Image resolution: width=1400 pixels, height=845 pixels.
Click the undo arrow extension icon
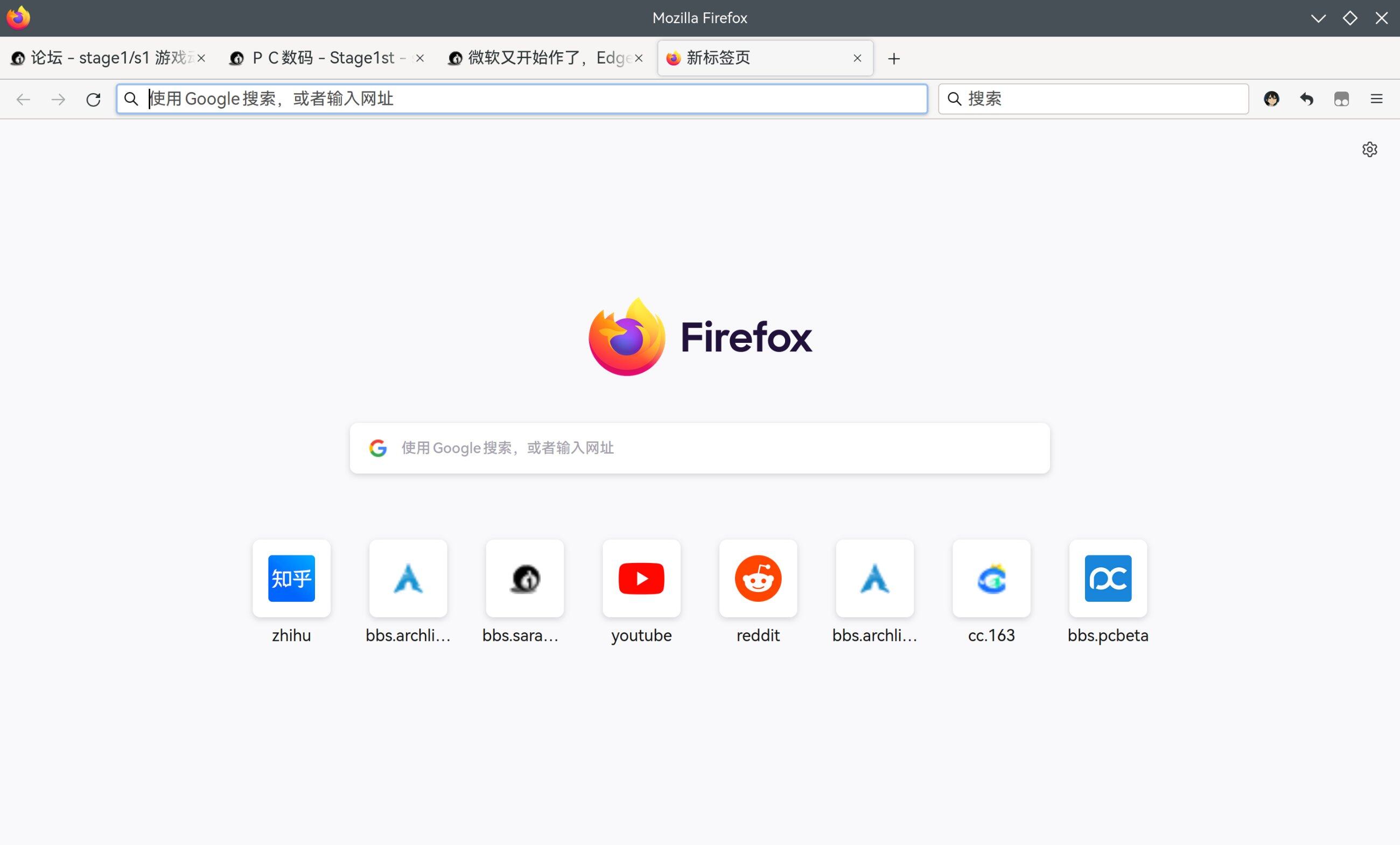[1307, 99]
